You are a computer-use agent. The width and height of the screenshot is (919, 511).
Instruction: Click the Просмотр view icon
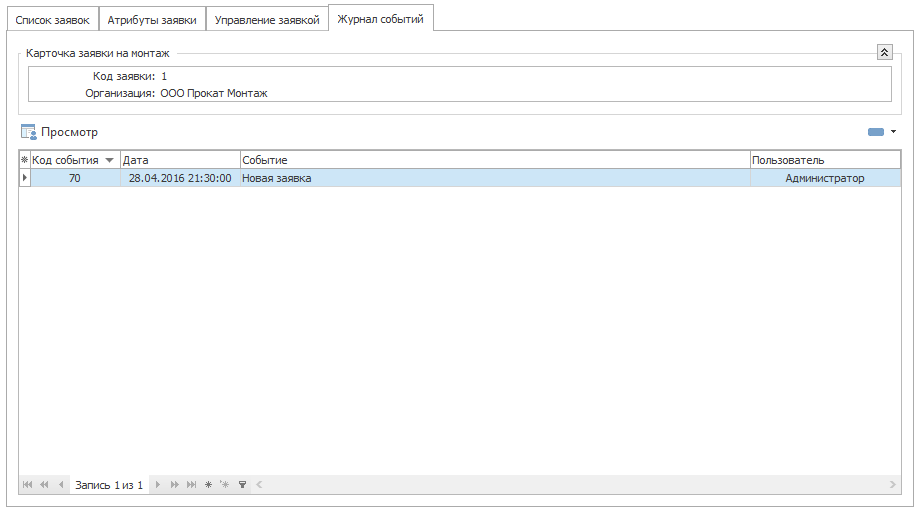(29, 132)
